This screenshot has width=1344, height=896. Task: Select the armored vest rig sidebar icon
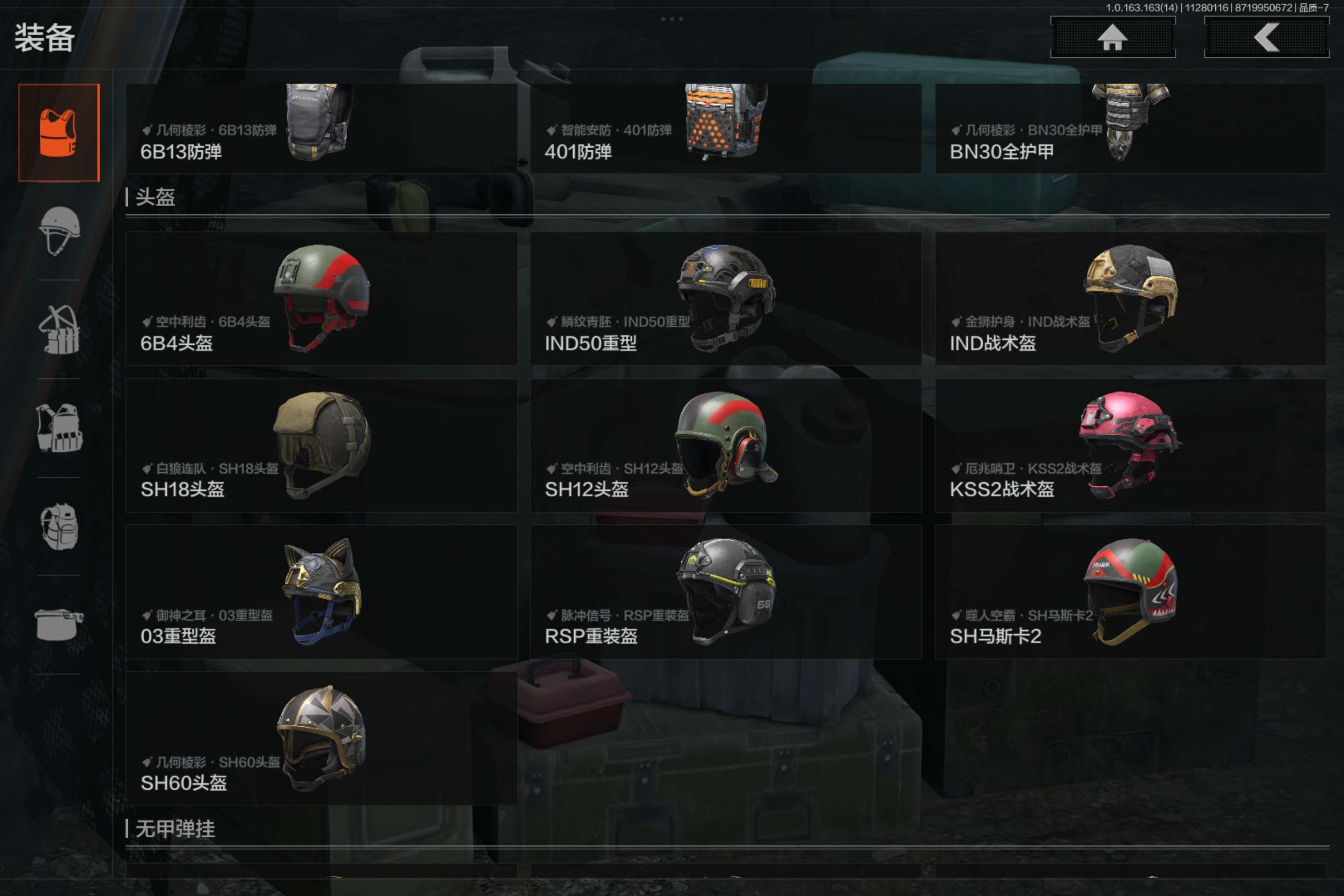tap(60, 428)
